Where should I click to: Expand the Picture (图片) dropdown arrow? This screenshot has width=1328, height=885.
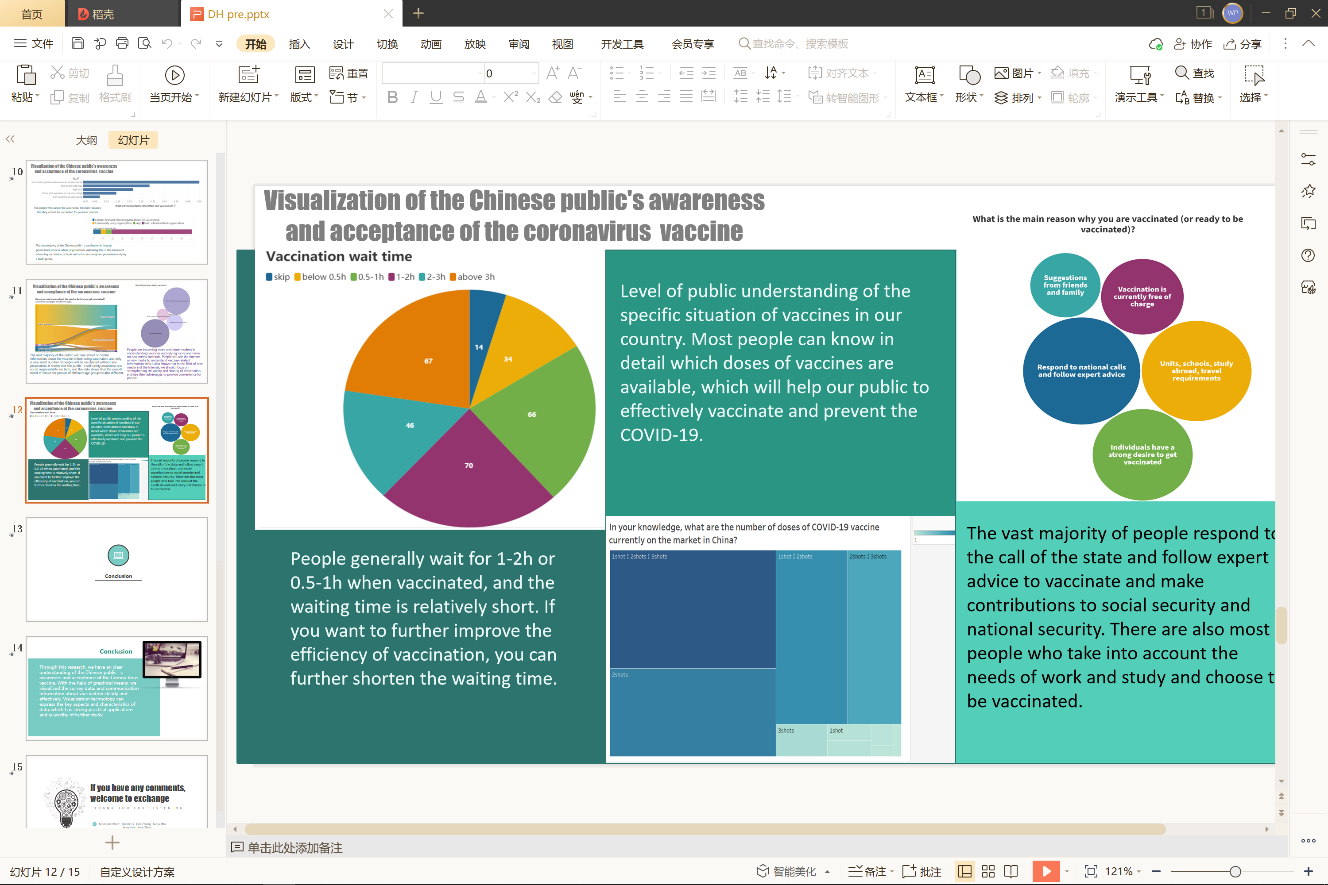[1039, 73]
